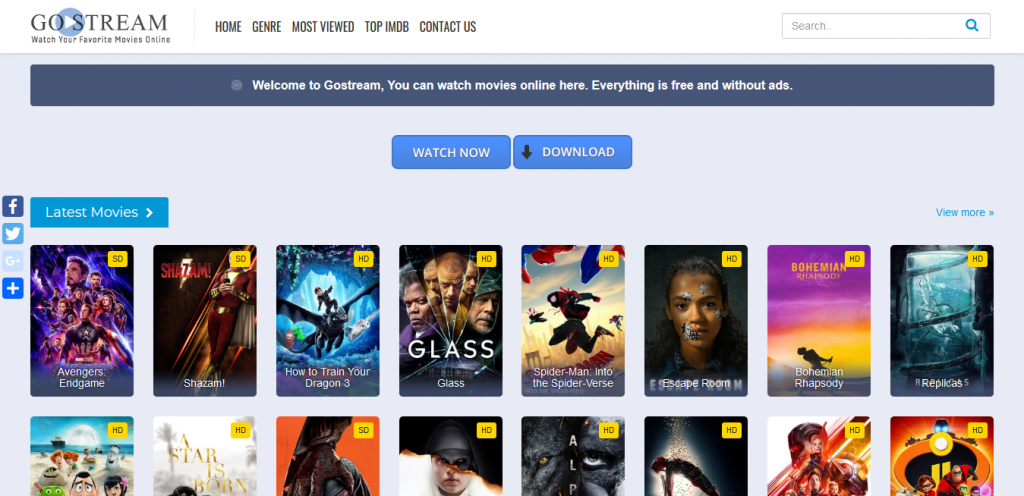Screen dimensions: 1024x496
Task: Click the welcome to Gostream banner text
Action: point(522,85)
